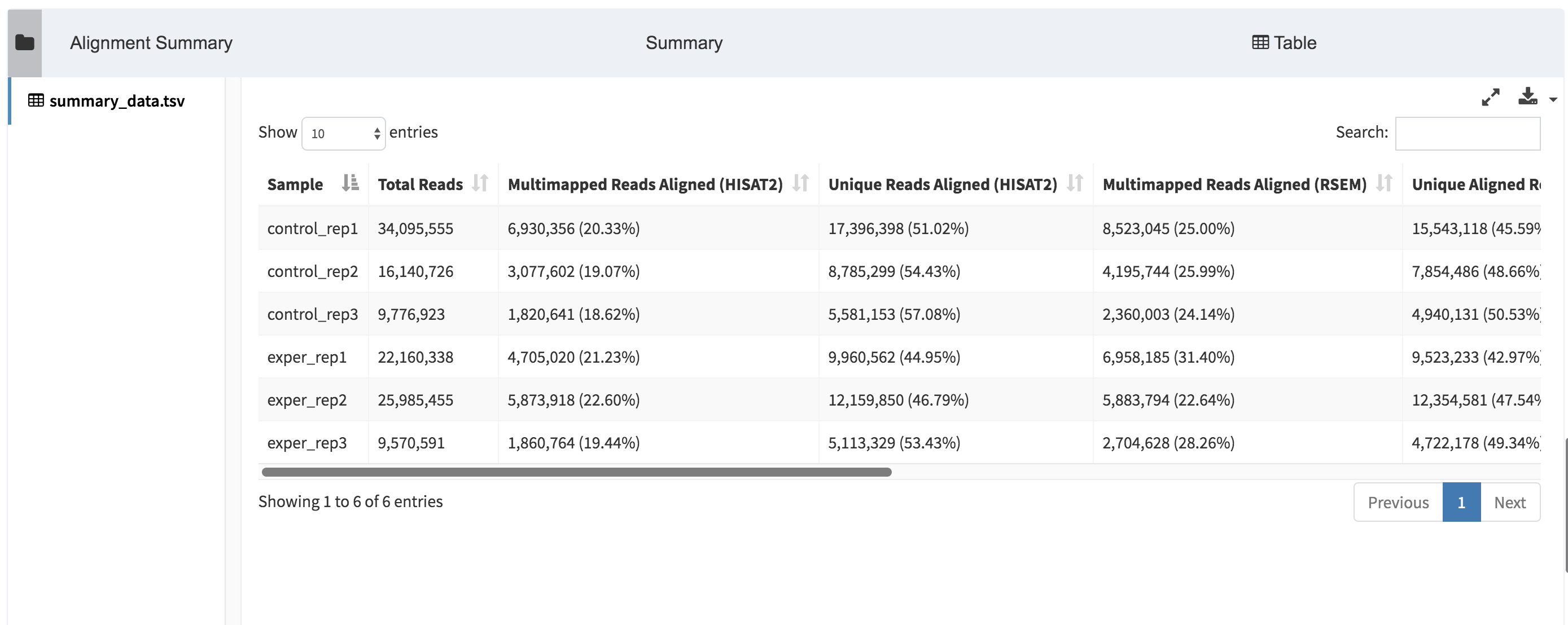Sort by Total Reads column icon
The width and height of the screenshot is (1568, 625).
pos(480,183)
